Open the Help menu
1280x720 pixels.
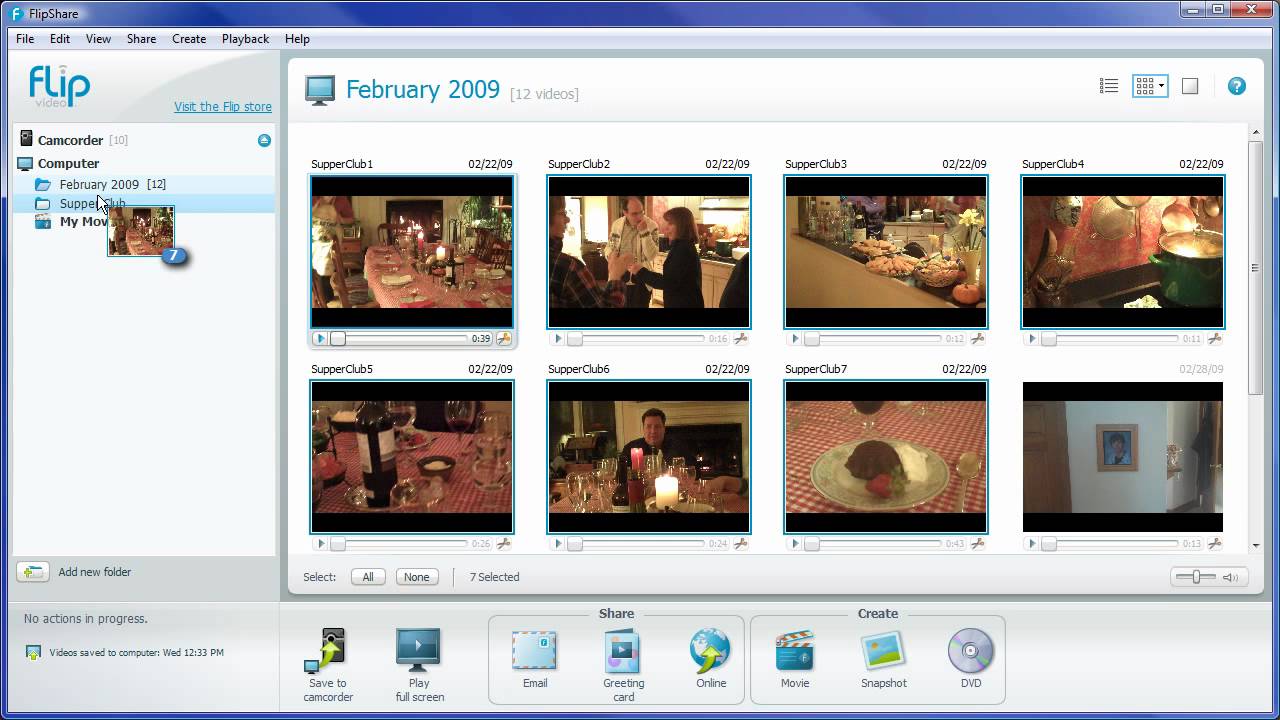(x=297, y=39)
